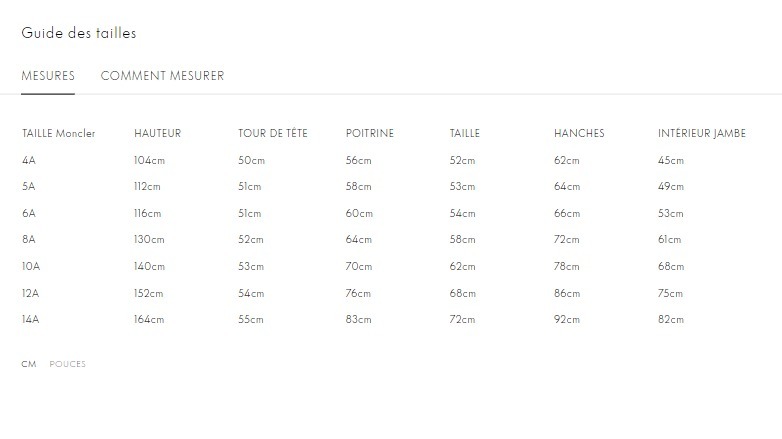The height and width of the screenshot is (439, 782).
Task: Switch to the MESURES tab
Action: (x=48, y=76)
